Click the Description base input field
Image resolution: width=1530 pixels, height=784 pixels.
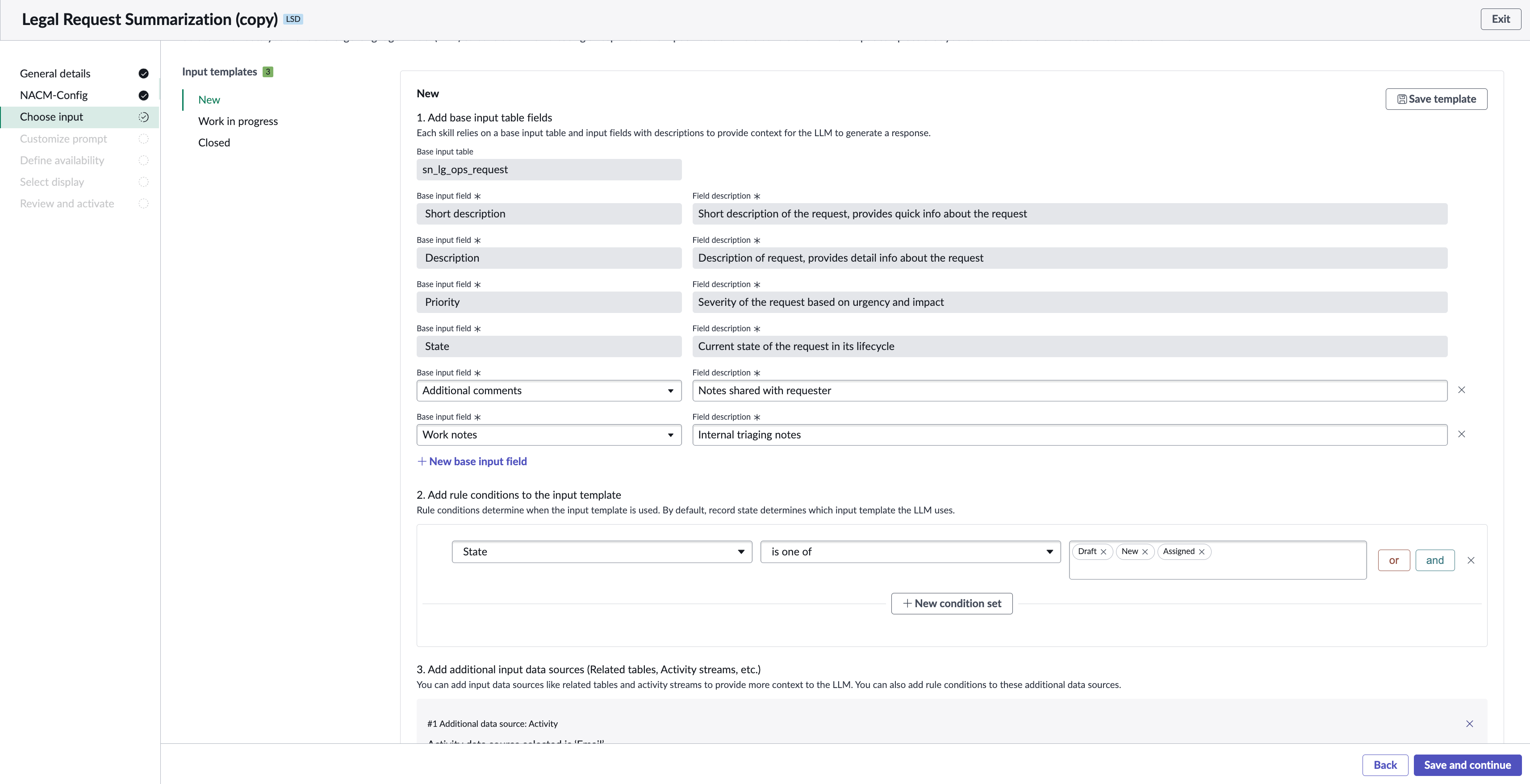click(x=549, y=258)
